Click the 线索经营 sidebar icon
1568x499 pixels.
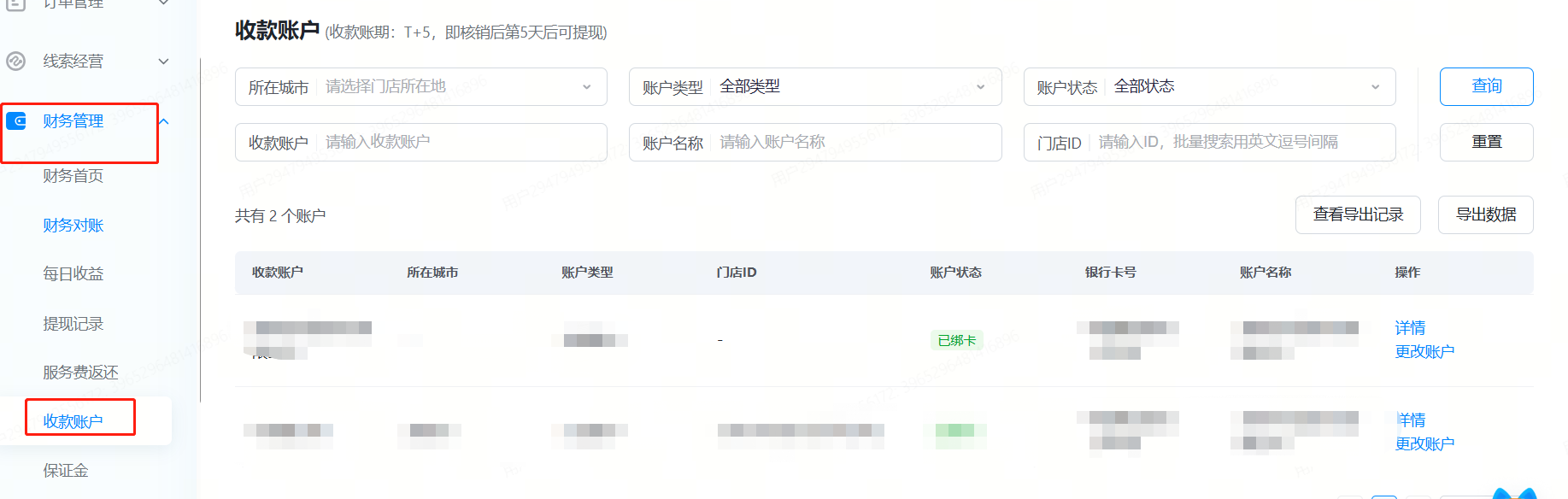pos(16,61)
